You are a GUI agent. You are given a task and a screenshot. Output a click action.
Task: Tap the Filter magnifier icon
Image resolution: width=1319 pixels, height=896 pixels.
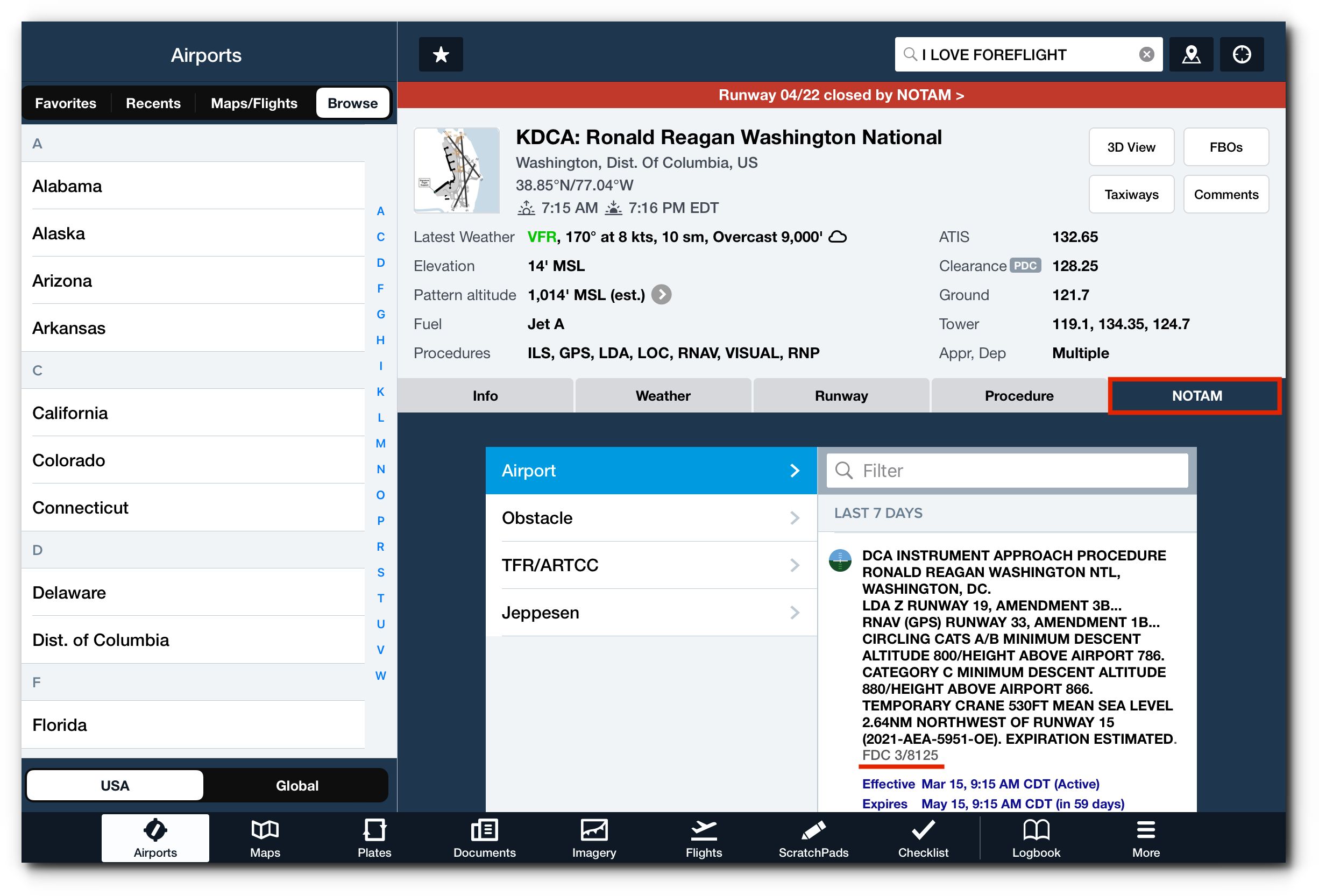(844, 471)
